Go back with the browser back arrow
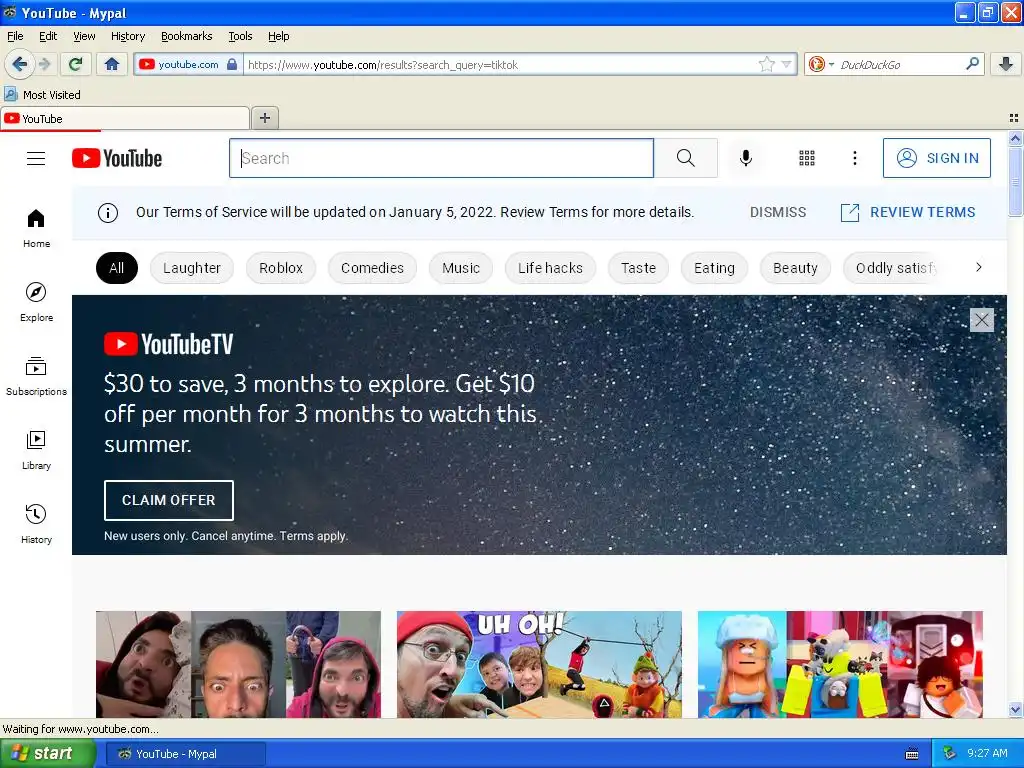 click(20, 64)
